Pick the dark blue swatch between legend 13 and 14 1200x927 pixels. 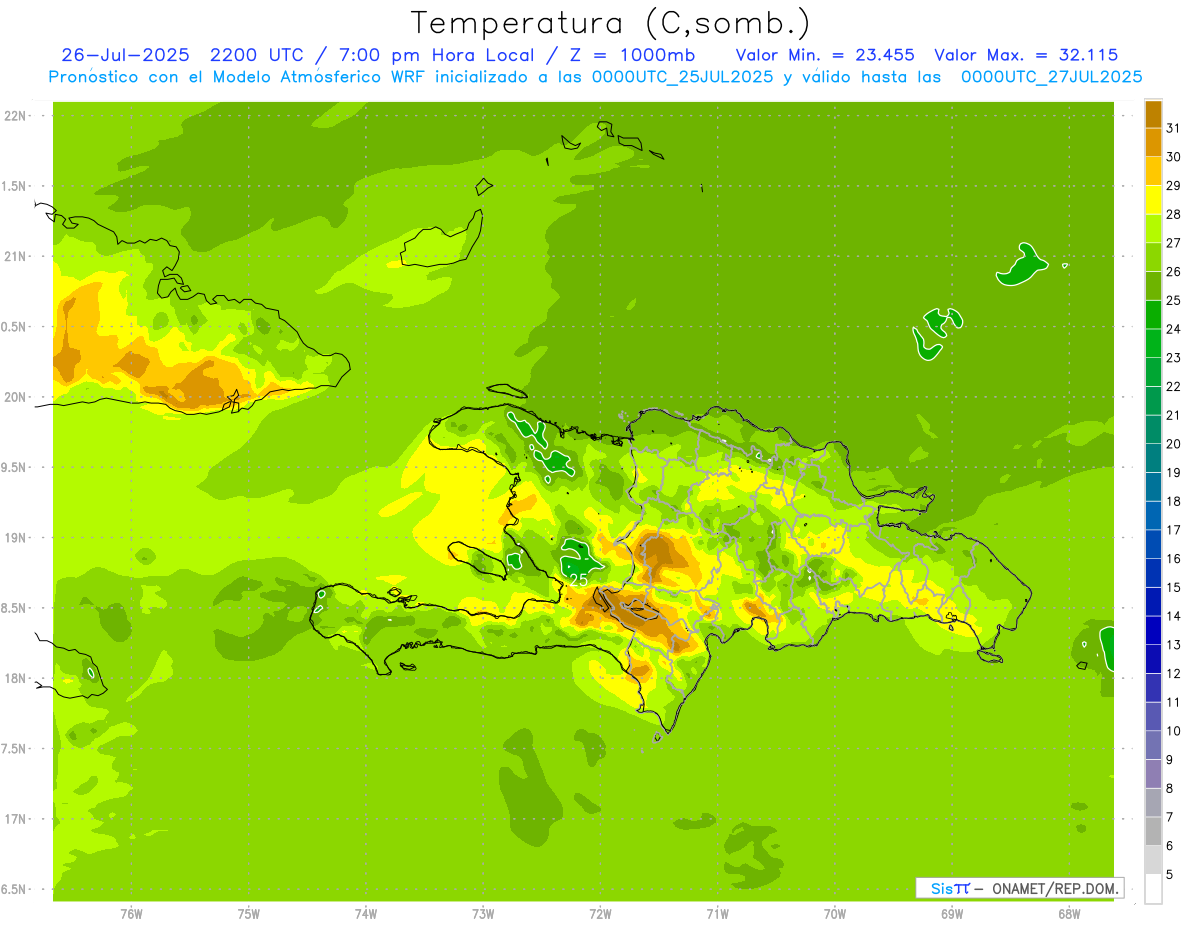click(1153, 630)
